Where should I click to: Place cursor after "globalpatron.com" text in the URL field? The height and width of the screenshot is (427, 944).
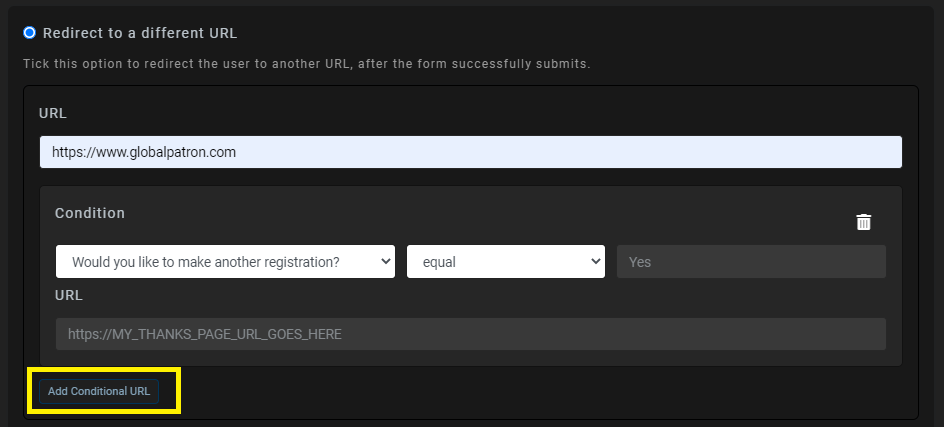click(x=237, y=152)
